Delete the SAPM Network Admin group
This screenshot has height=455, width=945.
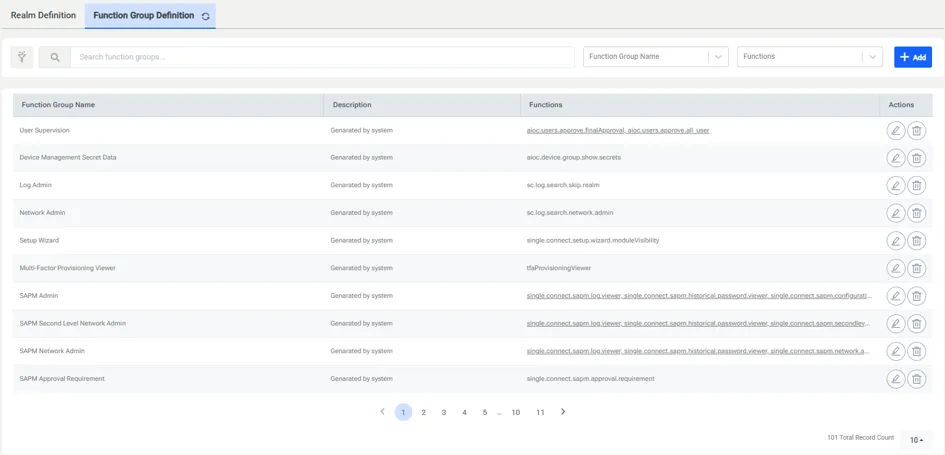917,351
